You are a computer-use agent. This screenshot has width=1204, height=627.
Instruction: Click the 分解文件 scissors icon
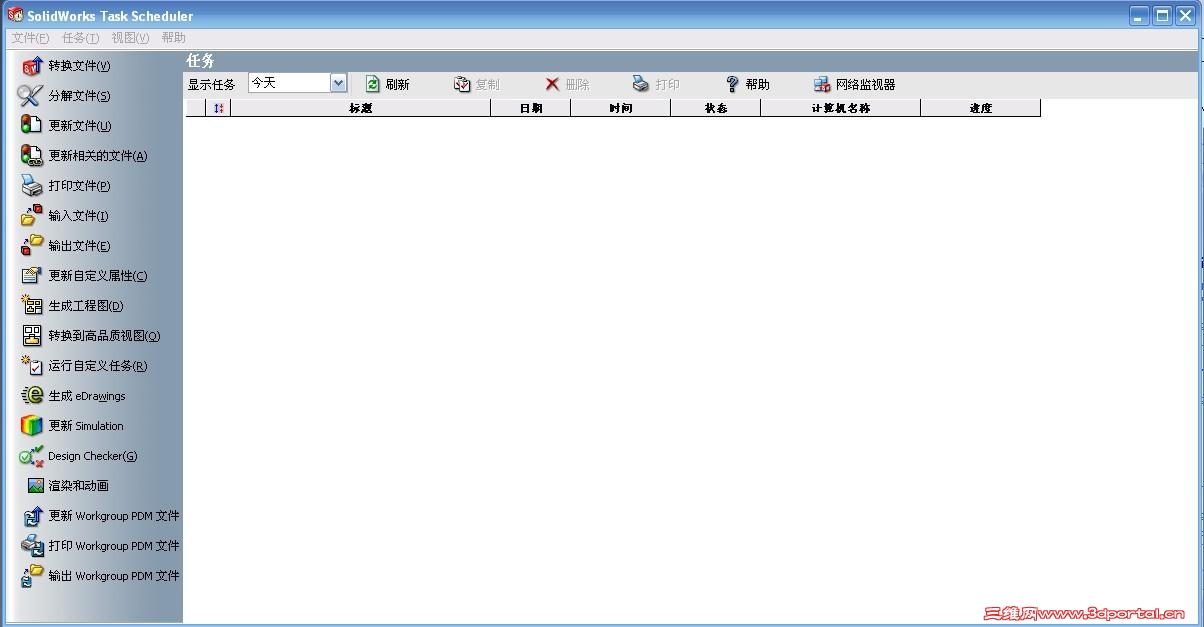[x=31, y=96]
